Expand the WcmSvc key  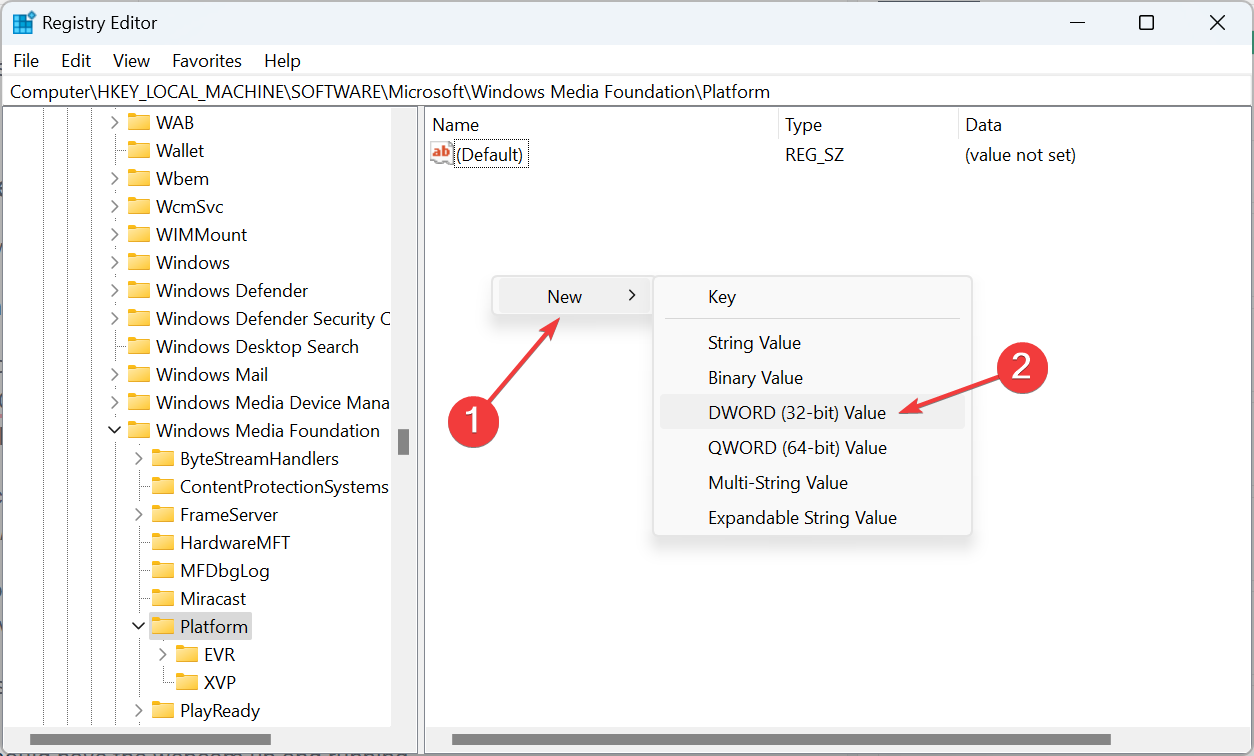pyautogui.click(x=115, y=207)
